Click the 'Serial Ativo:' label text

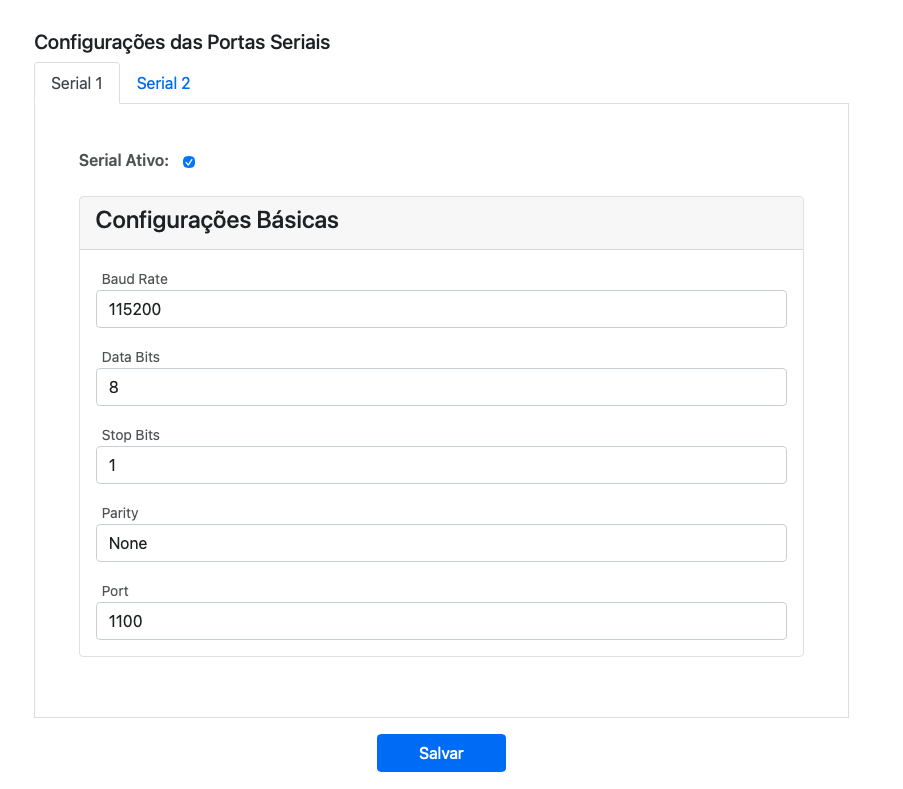(124, 161)
